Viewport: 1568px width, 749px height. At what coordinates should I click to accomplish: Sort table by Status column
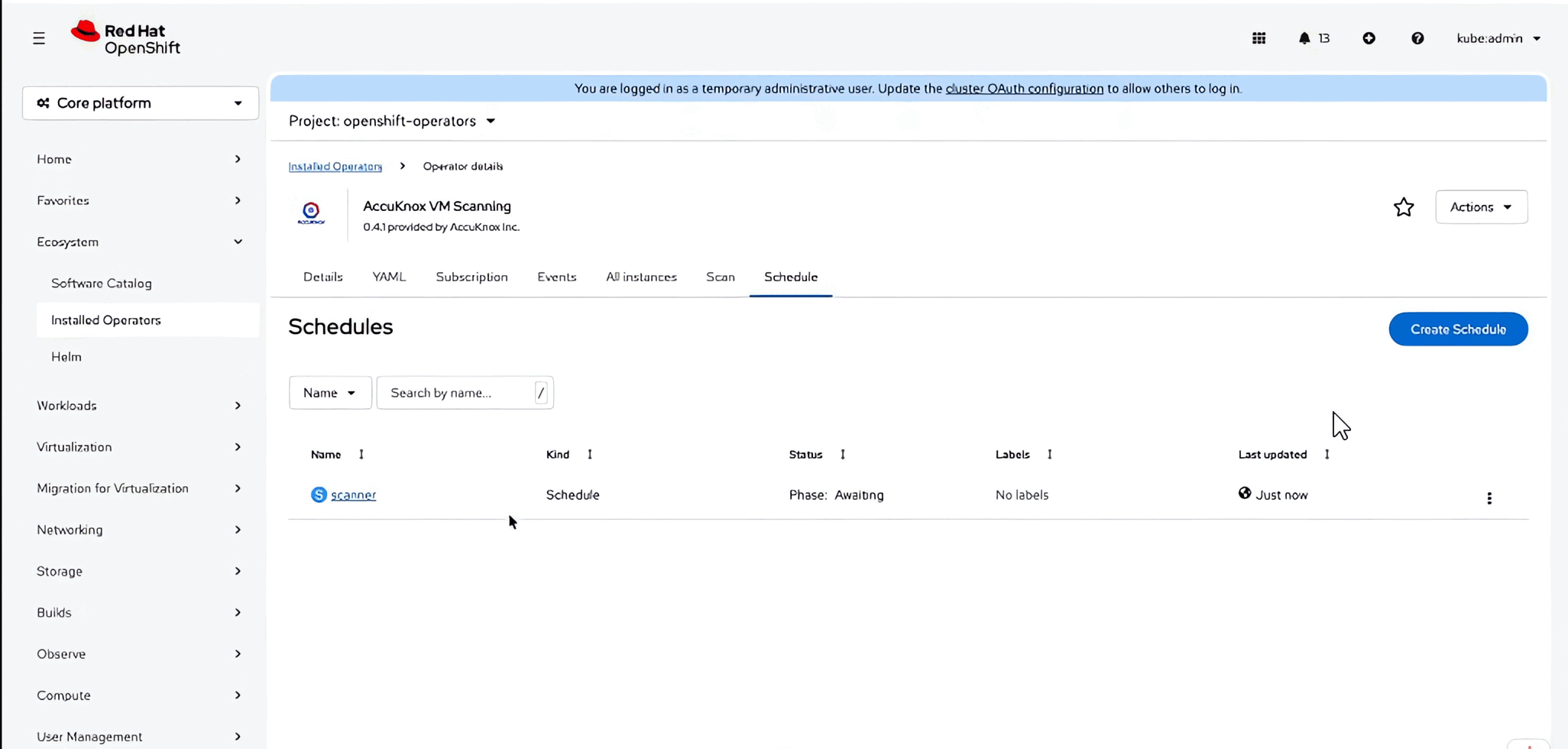pos(817,455)
